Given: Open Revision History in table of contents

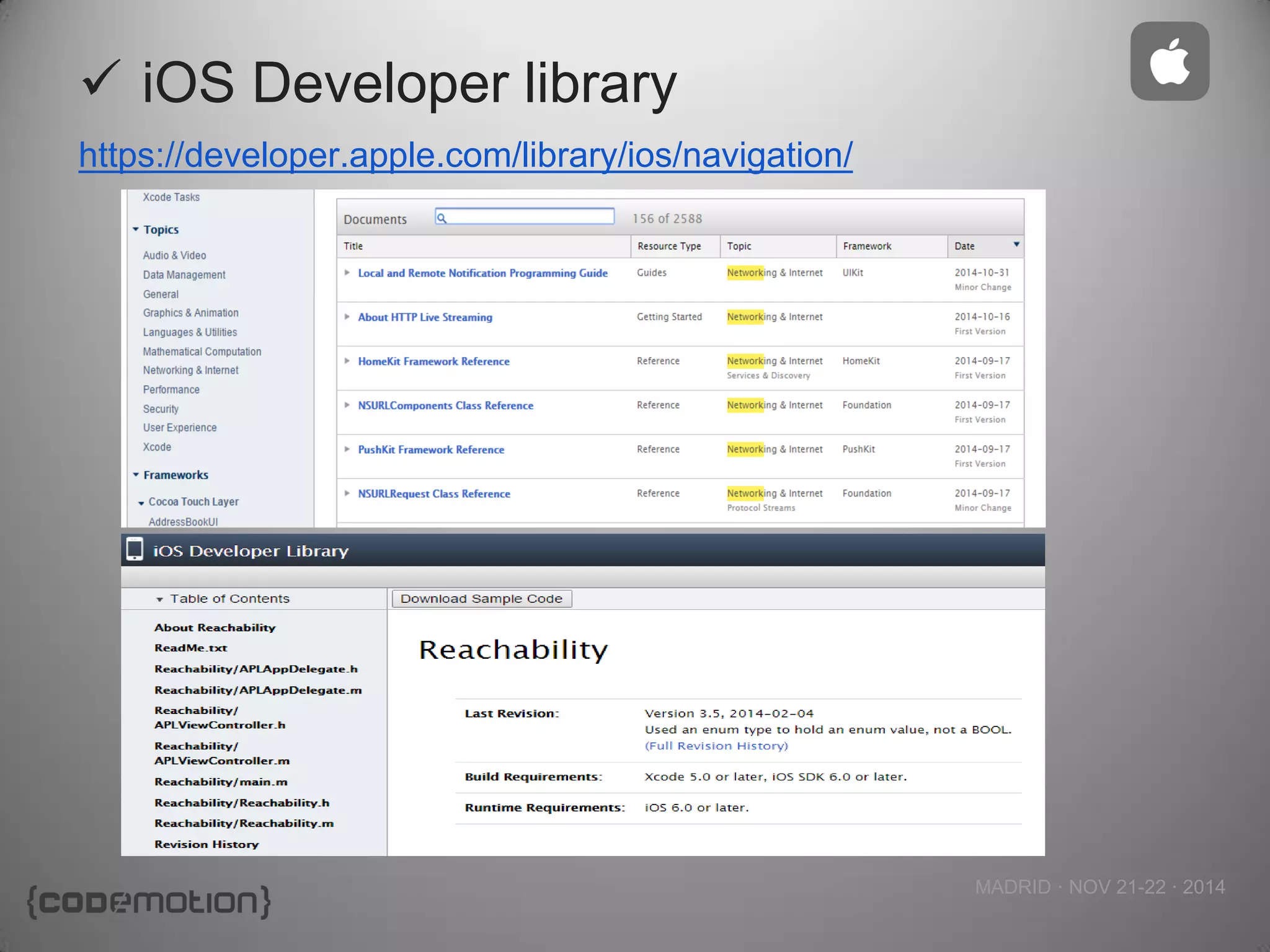Looking at the screenshot, I should 206,844.
